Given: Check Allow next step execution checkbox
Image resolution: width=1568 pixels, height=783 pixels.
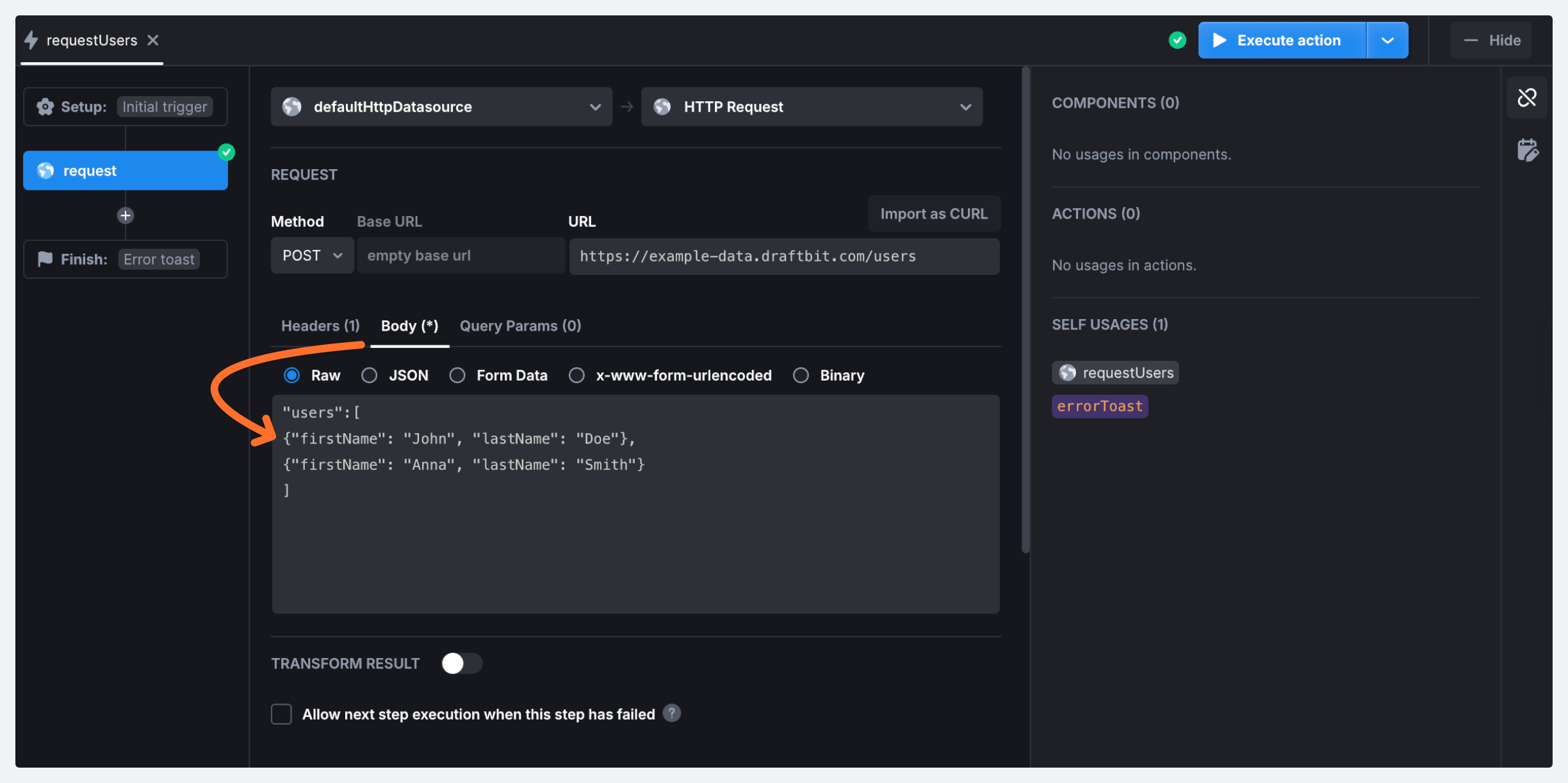Looking at the screenshot, I should (x=281, y=714).
